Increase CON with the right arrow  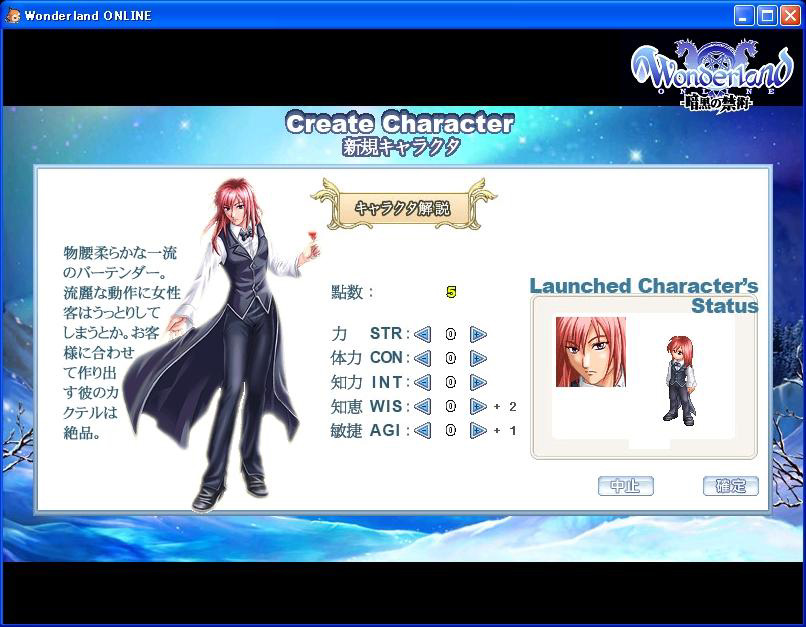click(x=478, y=358)
